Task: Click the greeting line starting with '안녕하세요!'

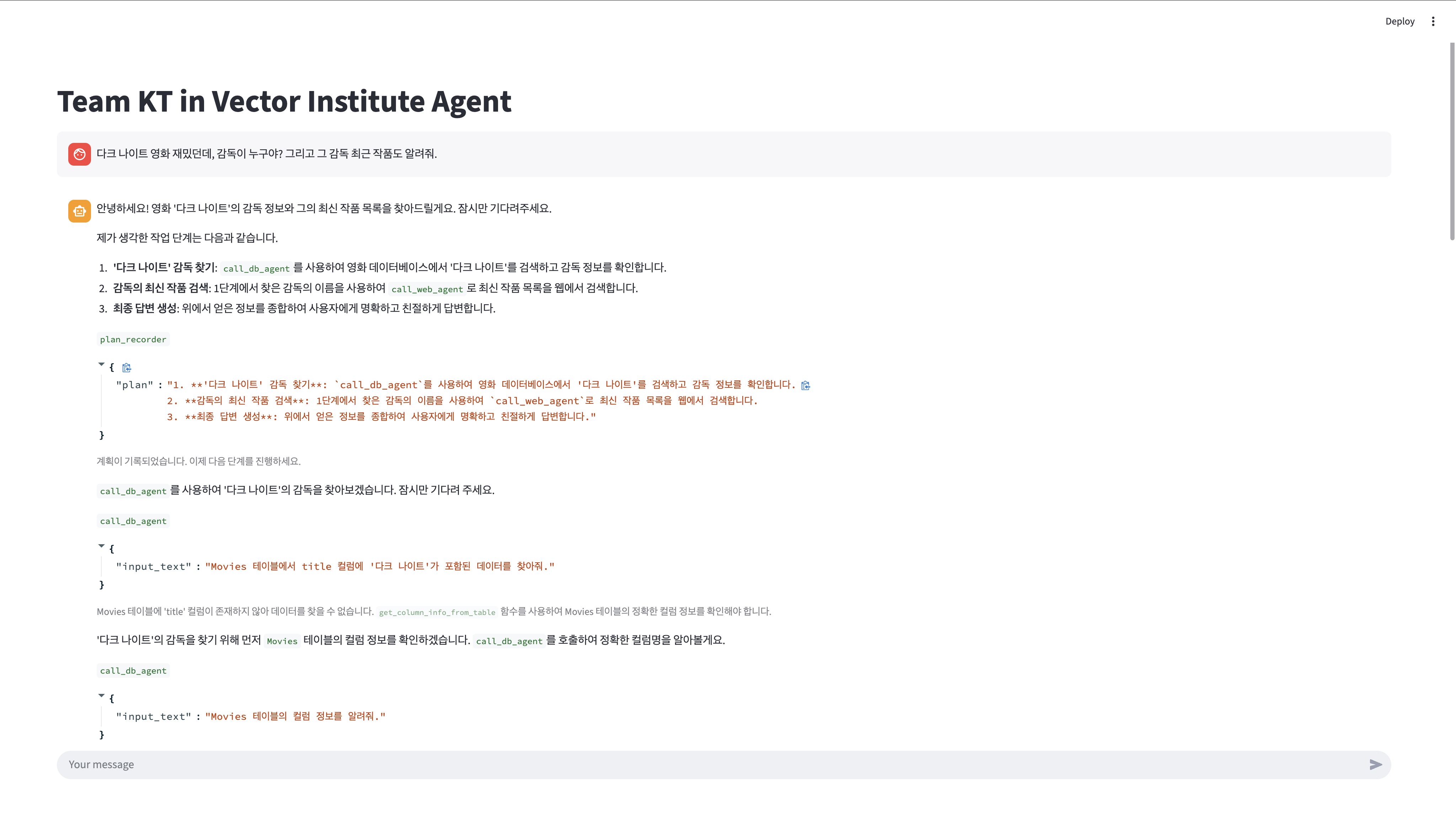Action: pyautogui.click(x=324, y=209)
